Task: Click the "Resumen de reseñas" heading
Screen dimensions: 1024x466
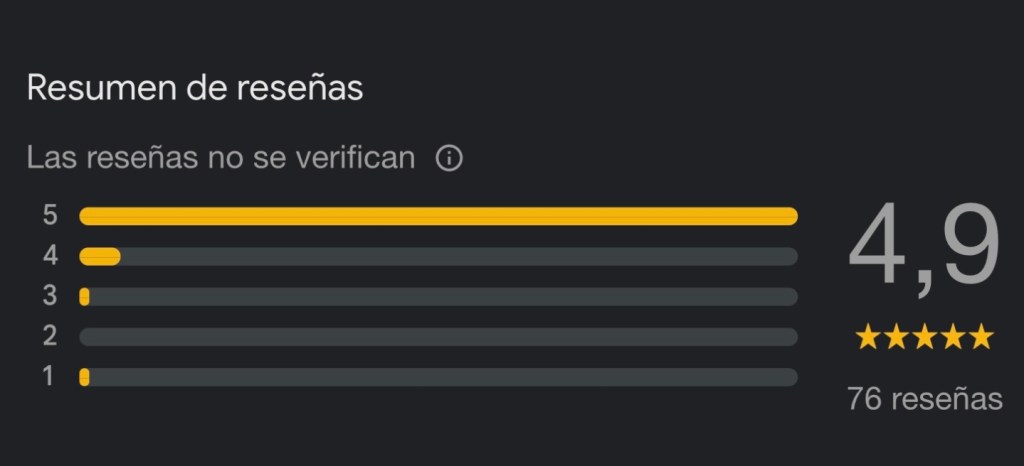Action: pyautogui.click(x=194, y=88)
